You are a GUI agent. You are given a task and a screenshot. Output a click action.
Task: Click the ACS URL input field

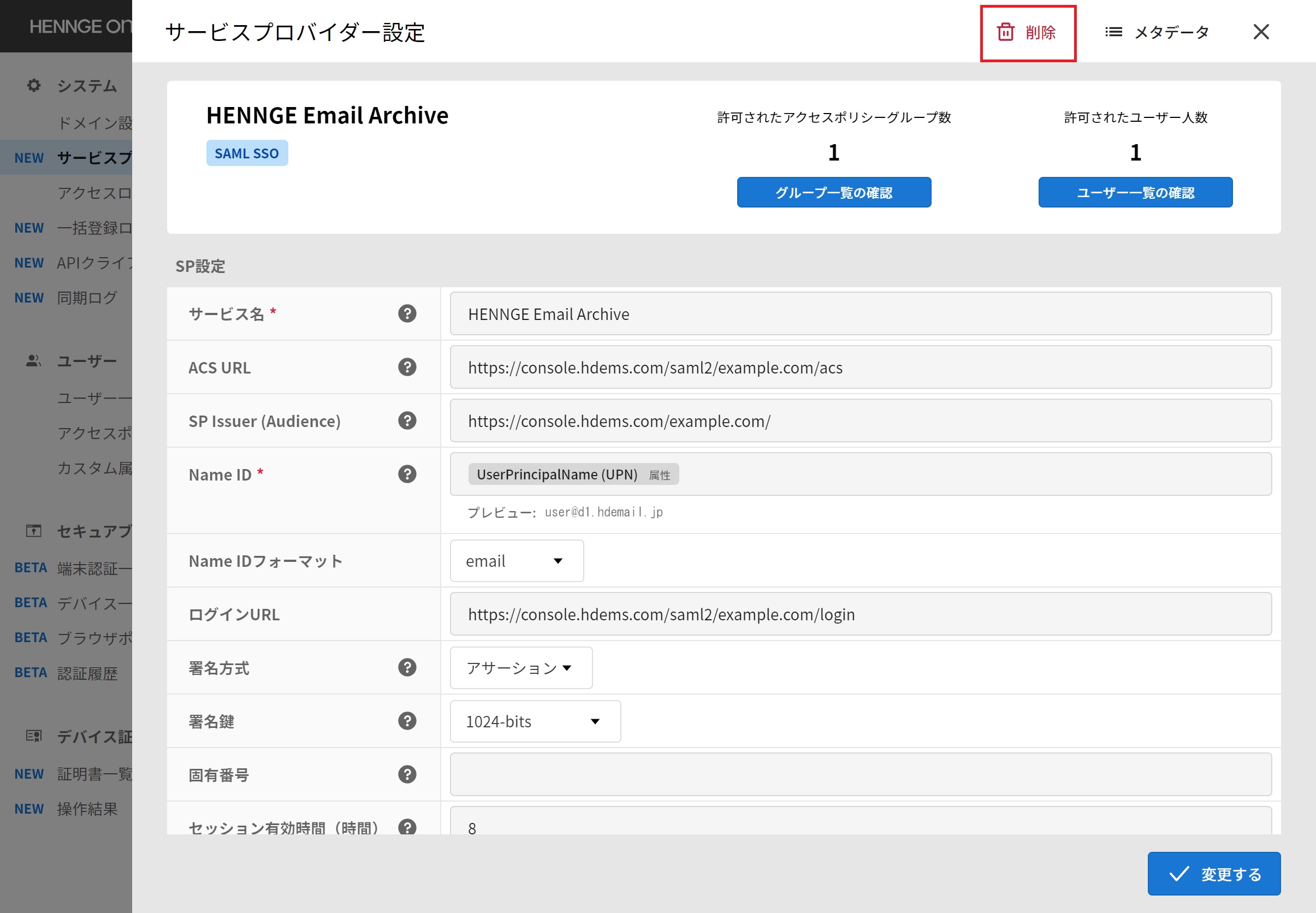861,367
